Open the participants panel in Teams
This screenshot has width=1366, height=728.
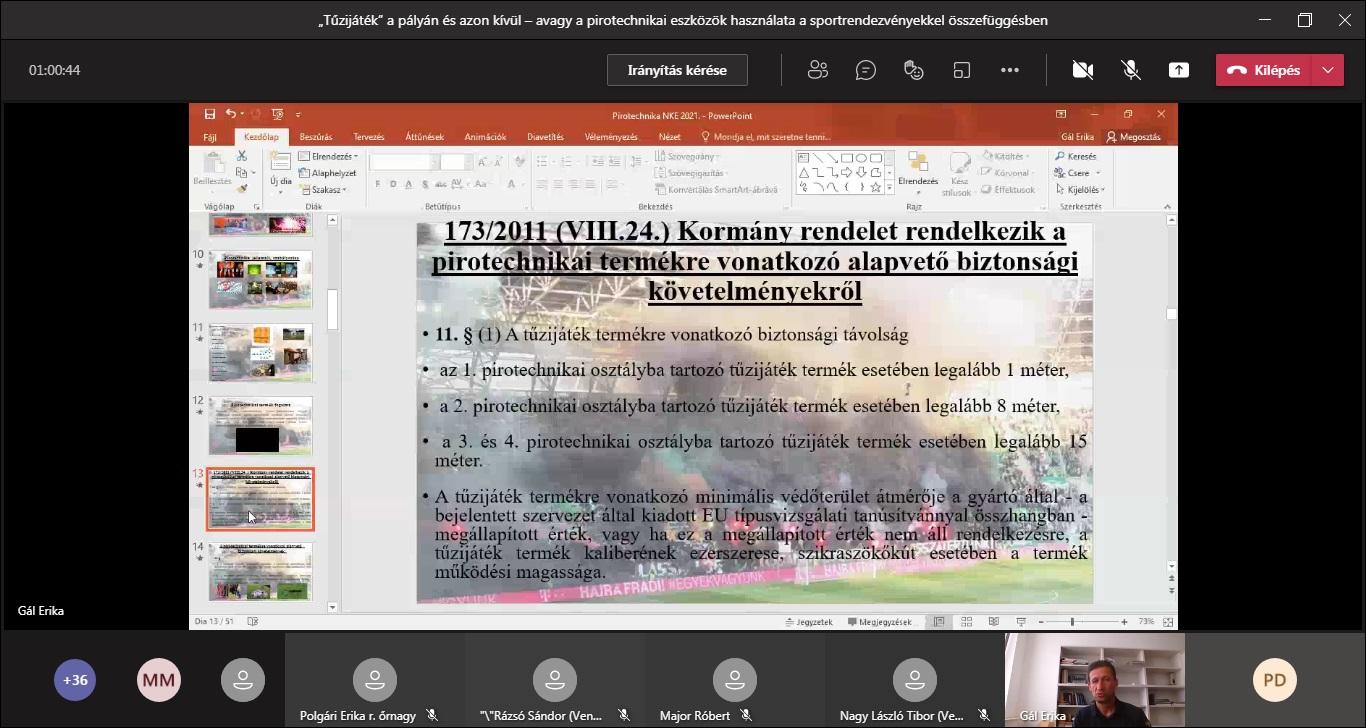pos(818,70)
